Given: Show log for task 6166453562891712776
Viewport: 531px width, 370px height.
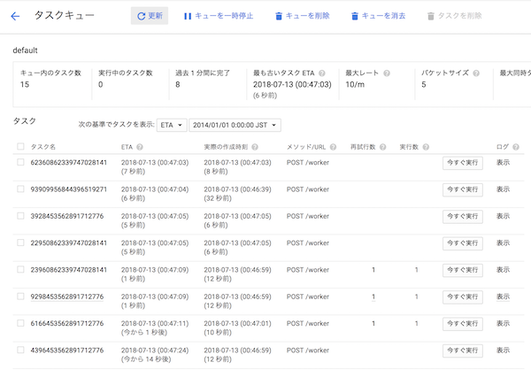Looking at the screenshot, I should (503, 323).
